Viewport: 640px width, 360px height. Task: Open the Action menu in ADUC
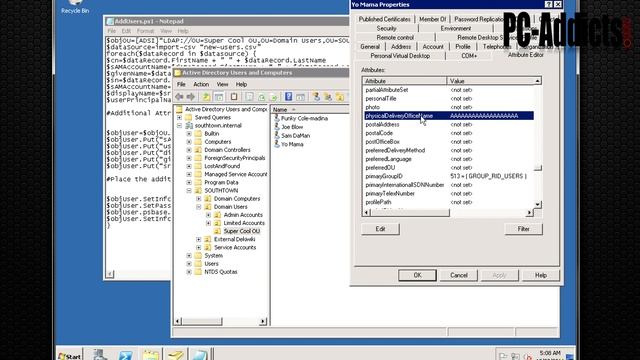(x=201, y=84)
